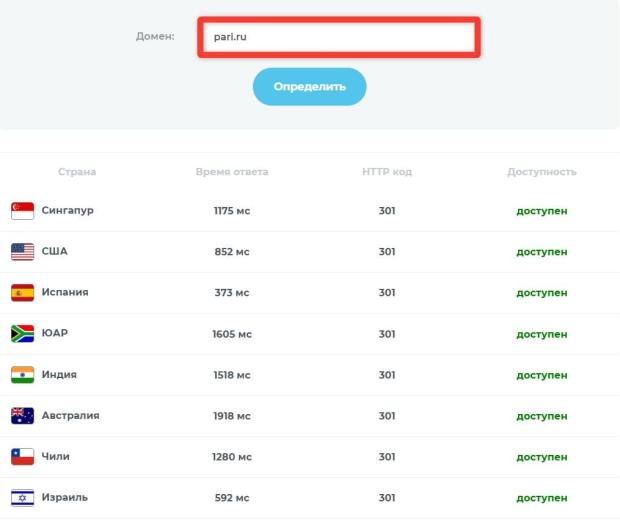
Task: Click the Страна column header
Action: [77, 172]
